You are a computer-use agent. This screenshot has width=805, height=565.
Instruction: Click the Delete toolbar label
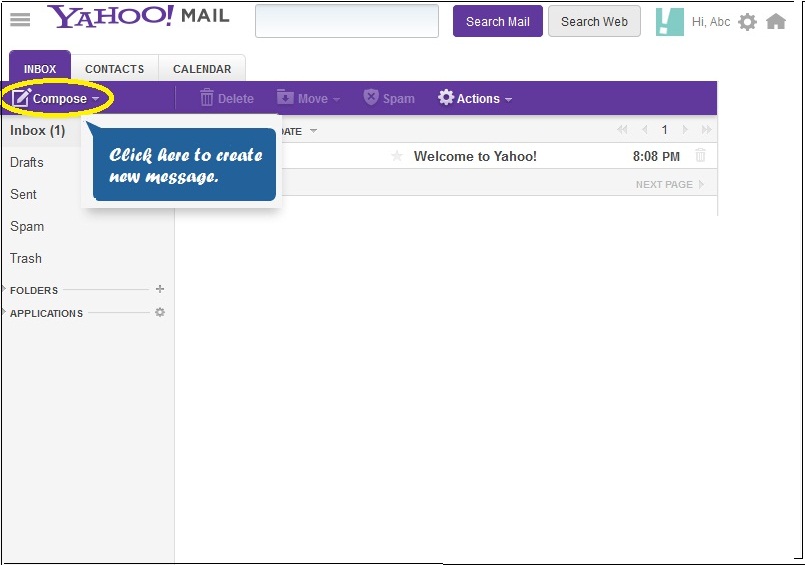tap(236, 99)
